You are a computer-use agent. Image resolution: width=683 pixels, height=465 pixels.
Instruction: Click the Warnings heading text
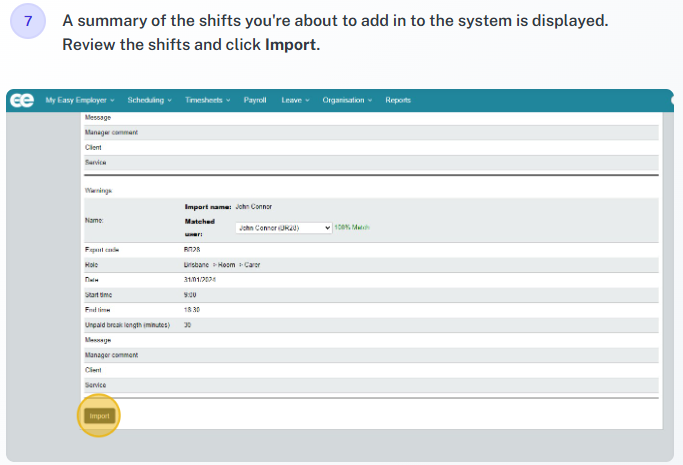pos(98,190)
